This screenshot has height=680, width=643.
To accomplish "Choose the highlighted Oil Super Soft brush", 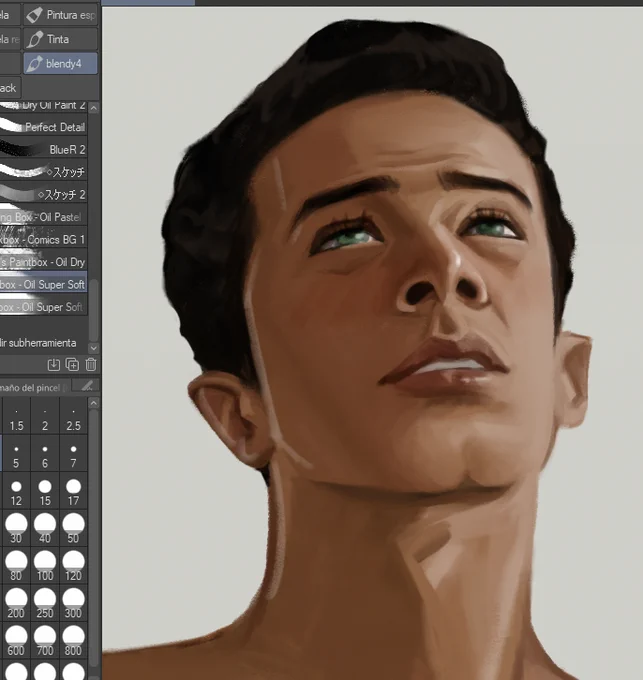I will coord(43,284).
